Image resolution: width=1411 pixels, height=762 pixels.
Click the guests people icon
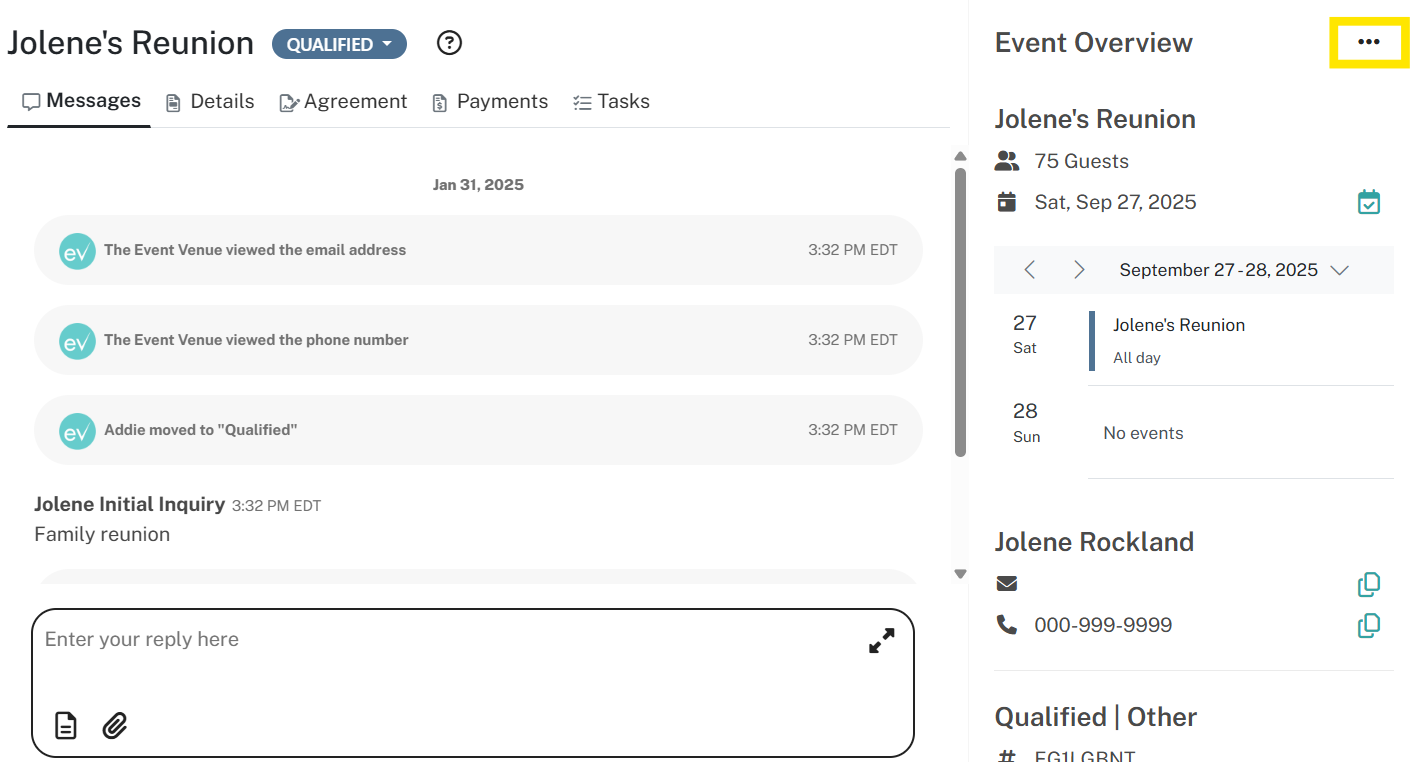coord(1007,160)
